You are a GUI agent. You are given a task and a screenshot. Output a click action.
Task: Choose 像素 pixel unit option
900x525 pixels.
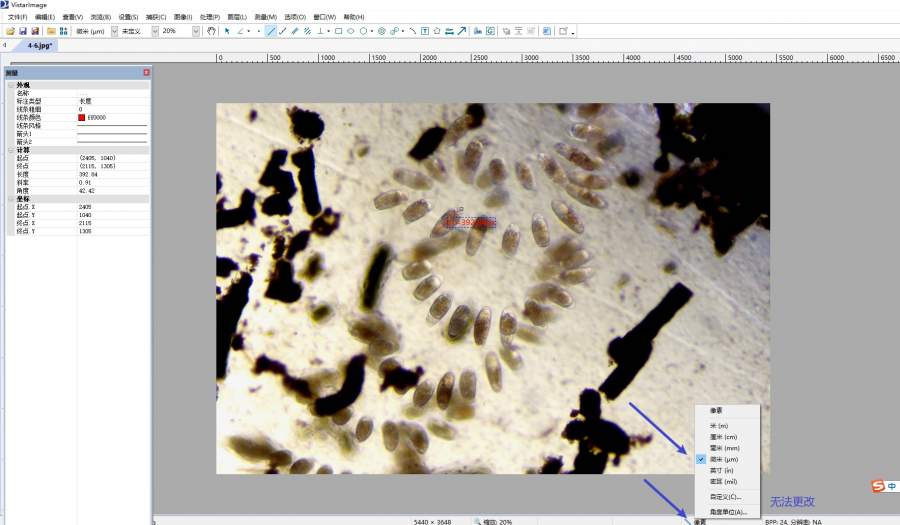pyautogui.click(x=716, y=410)
